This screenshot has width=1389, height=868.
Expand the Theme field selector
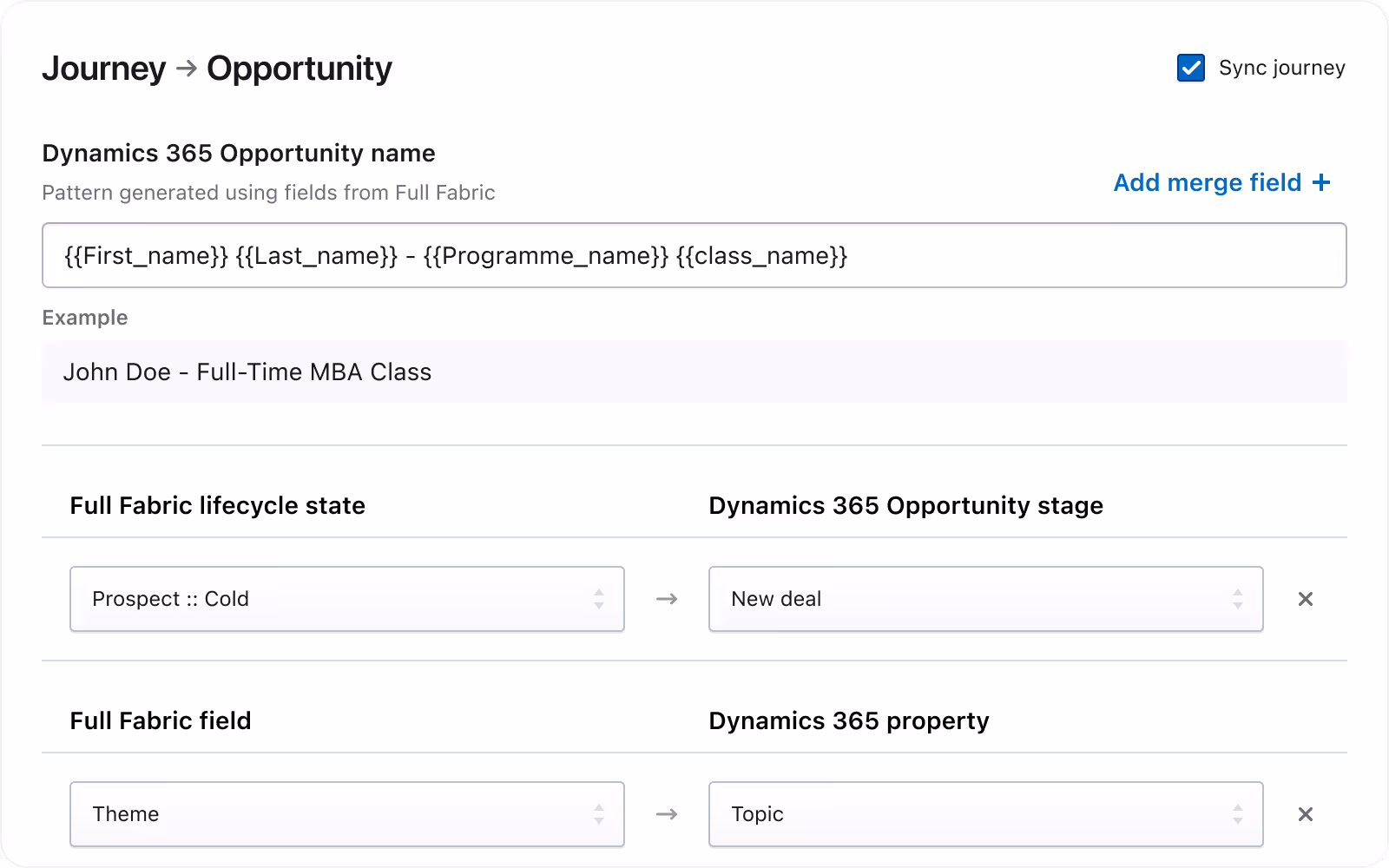pos(347,814)
